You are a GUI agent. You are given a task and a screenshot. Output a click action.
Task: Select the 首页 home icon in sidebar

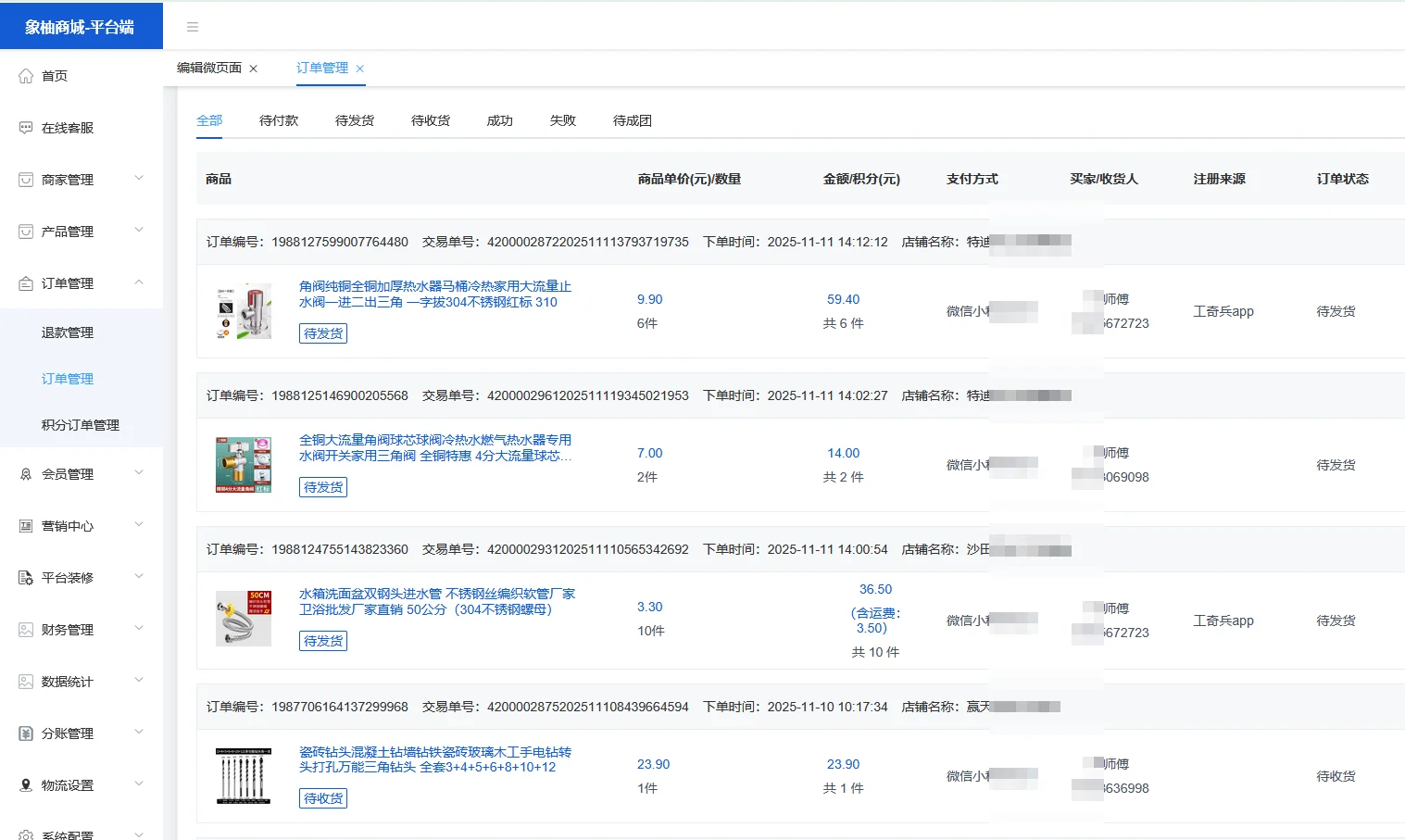tap(27, 75)
